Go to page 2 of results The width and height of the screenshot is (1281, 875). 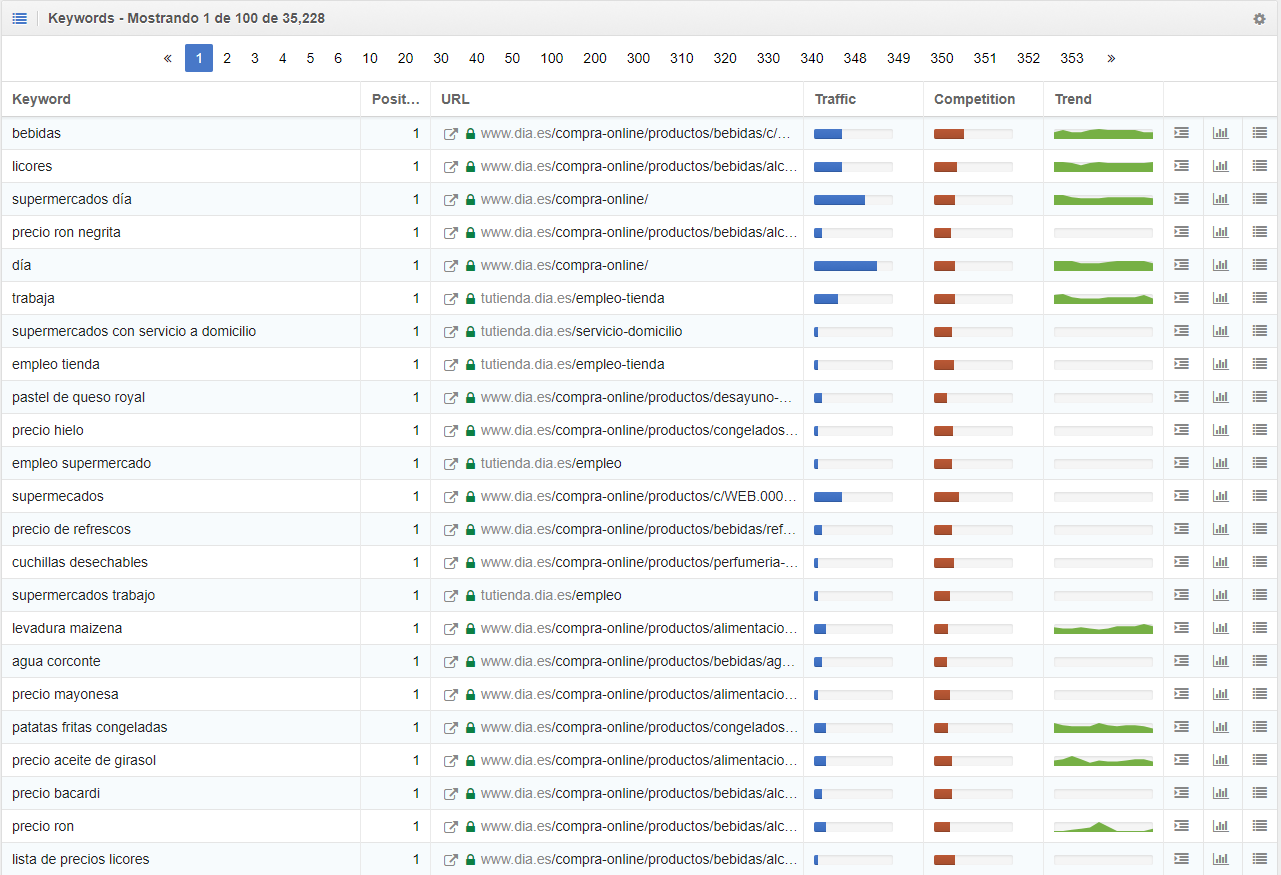227,58
